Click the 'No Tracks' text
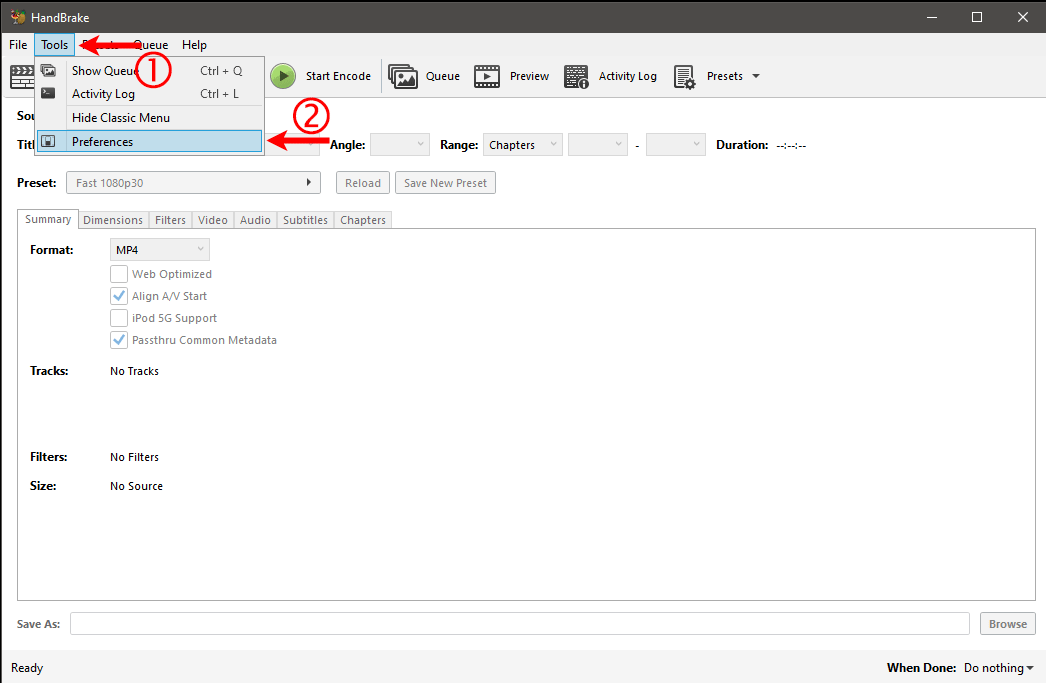 click(134, 371)
